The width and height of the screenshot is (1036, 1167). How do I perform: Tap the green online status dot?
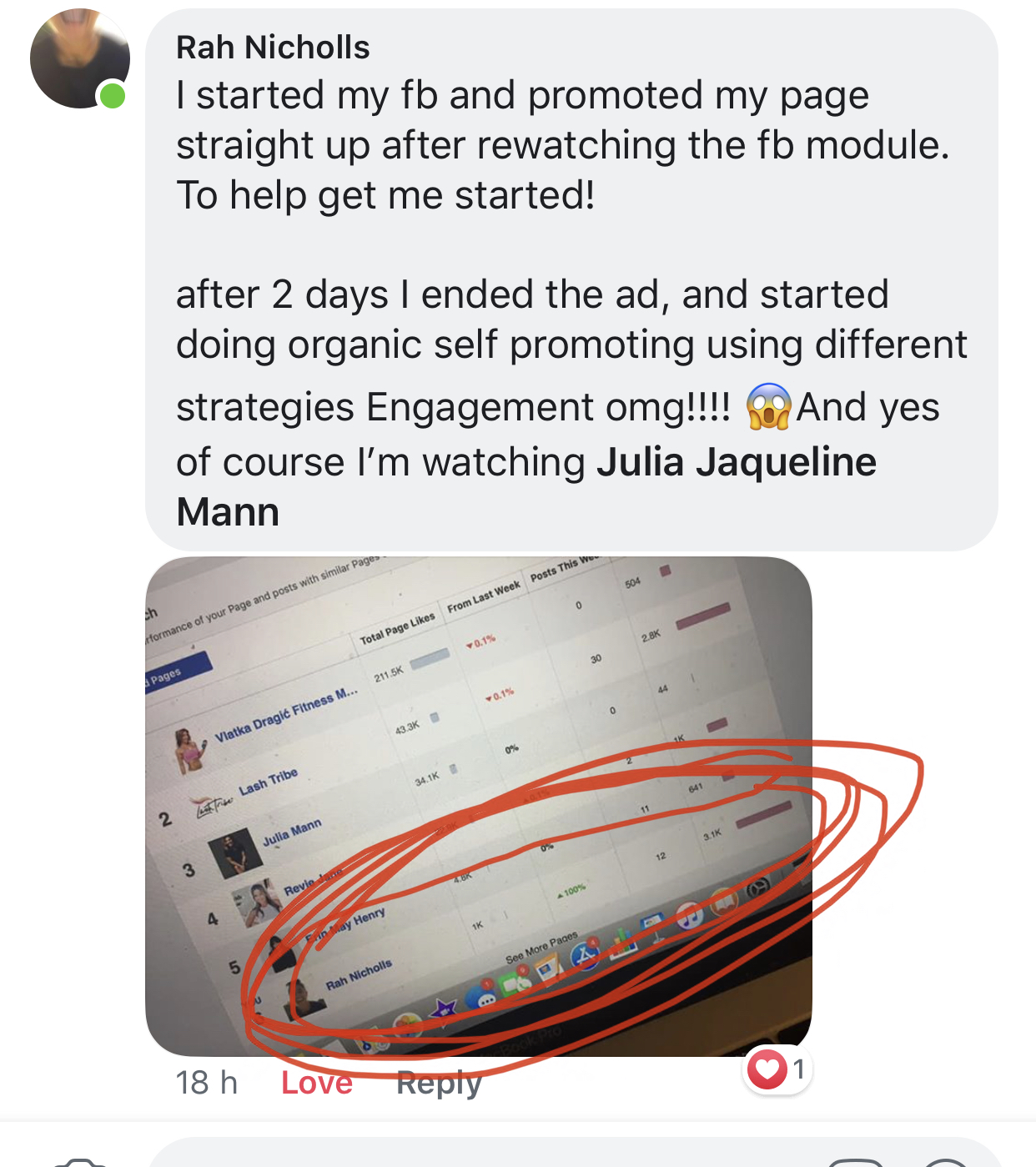(112, 96)
